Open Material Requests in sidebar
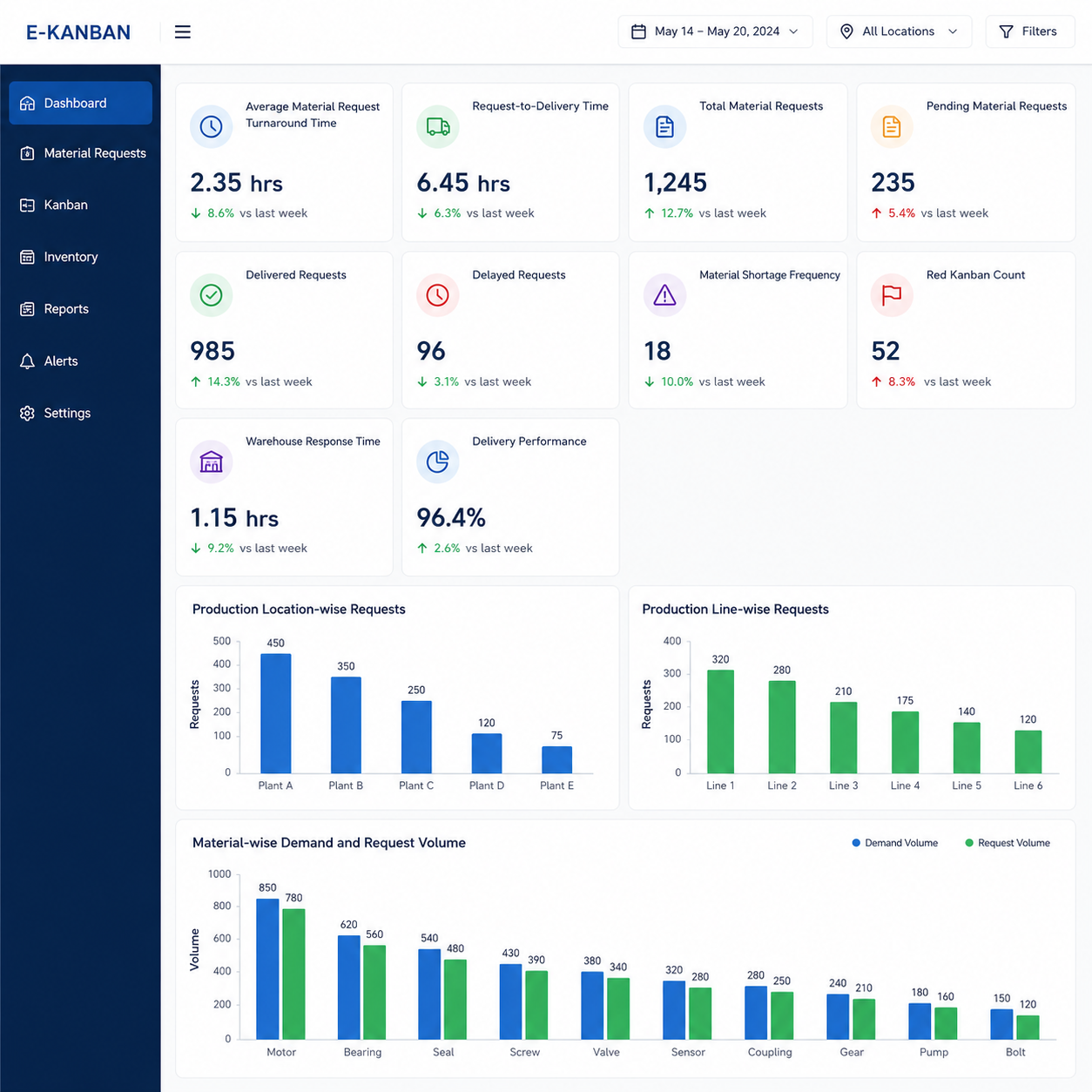Image resolution: width=1092 pixels, height=1092 pixels. pos(81,153)
